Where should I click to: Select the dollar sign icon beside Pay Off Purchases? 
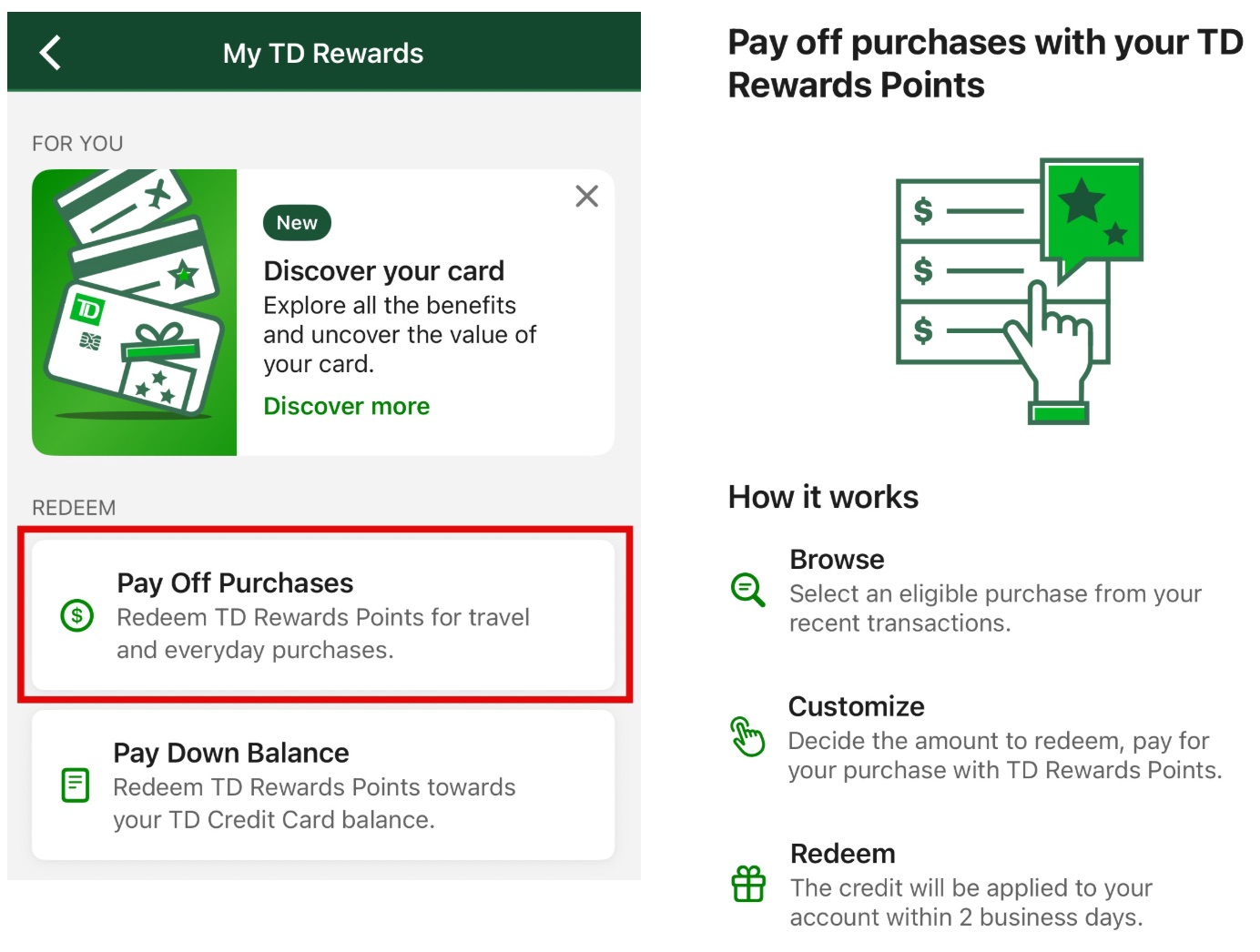click(x=77, y=616)
